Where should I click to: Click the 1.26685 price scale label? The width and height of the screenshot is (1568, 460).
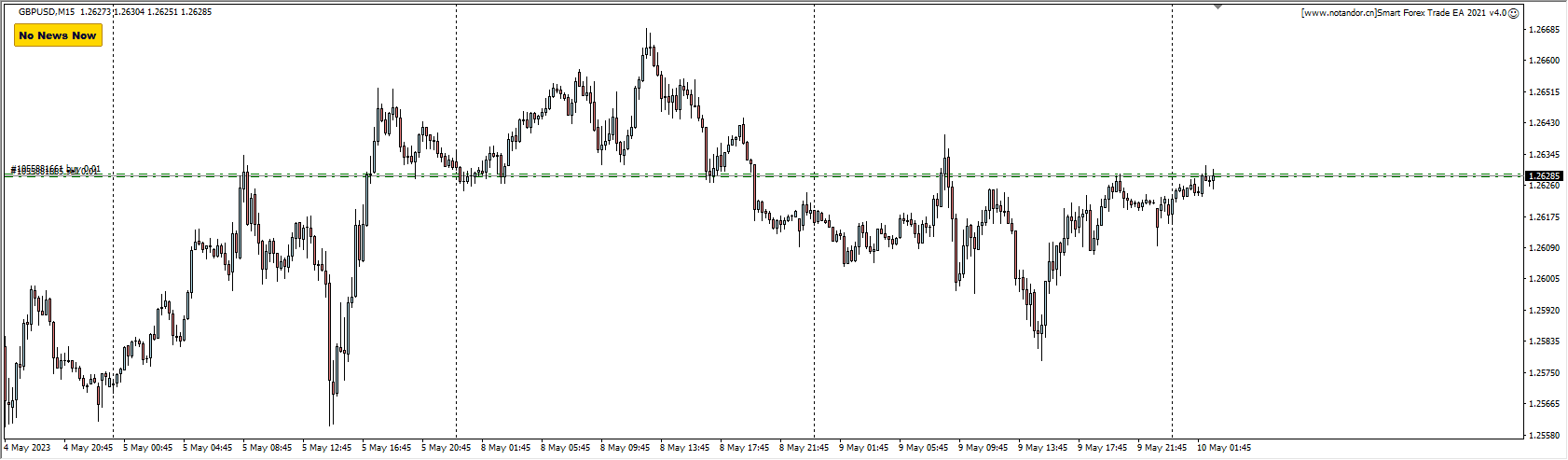pyautogui.click(x=1546, y=30)
